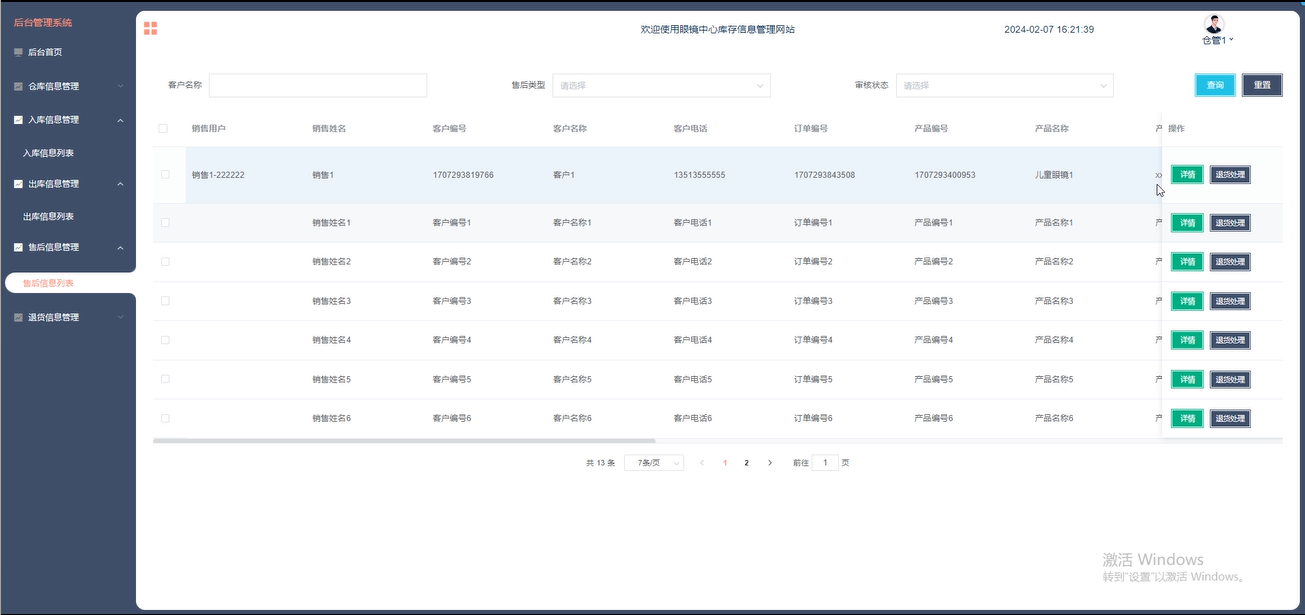The width and height of the screenshot is (1305, 615).
Task: Open 出库信息列表 submenu item
Action: coord(48,216)
